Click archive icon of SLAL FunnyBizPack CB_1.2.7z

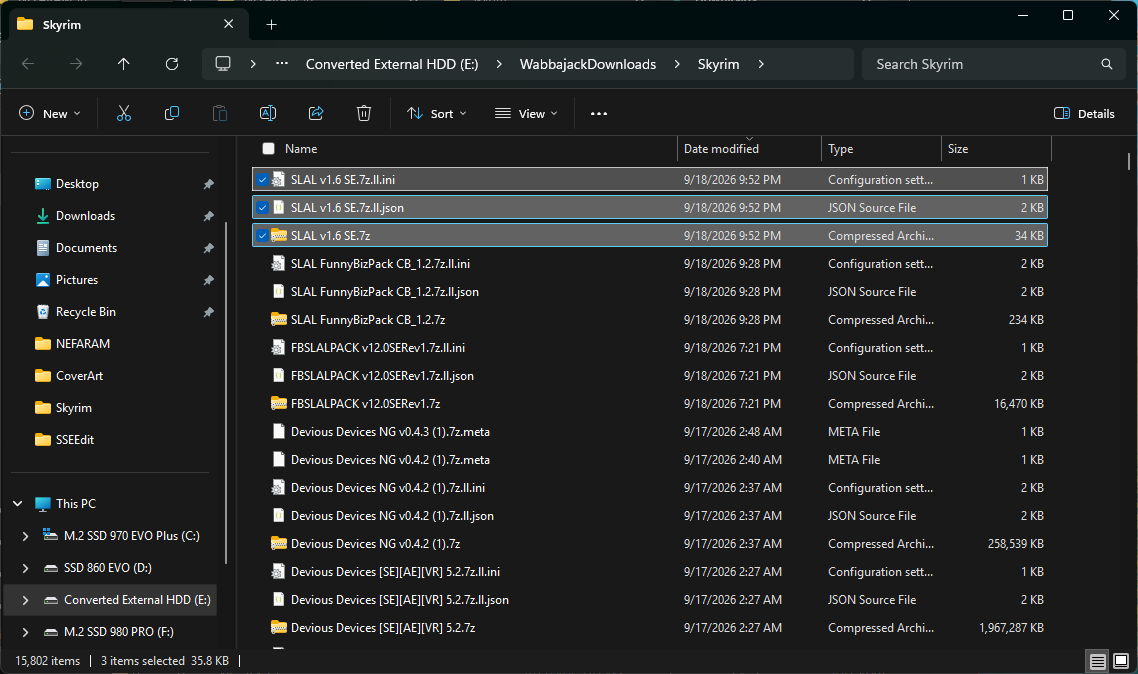[x=279, y=319]
